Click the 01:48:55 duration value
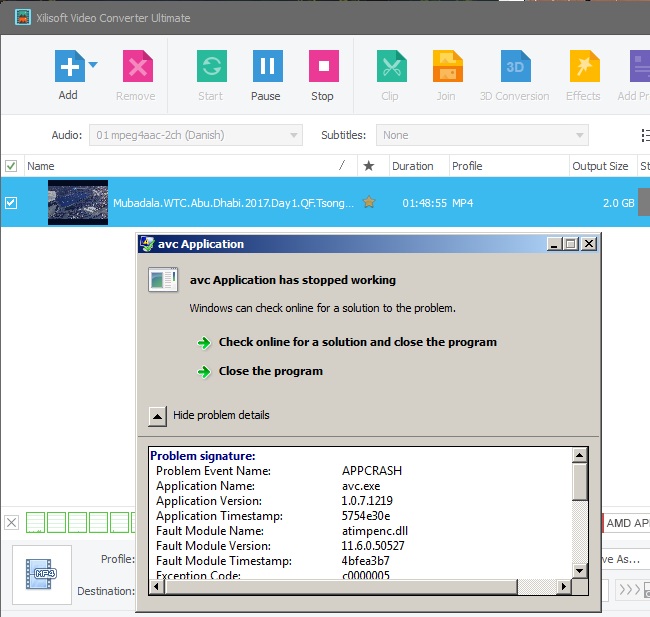650x617 pixels. coord(424,203)
